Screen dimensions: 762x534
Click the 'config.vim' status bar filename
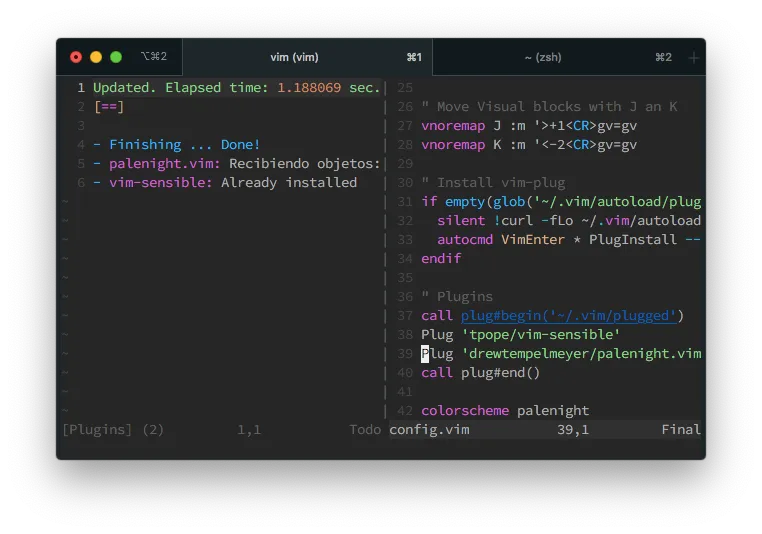(430, 430)
